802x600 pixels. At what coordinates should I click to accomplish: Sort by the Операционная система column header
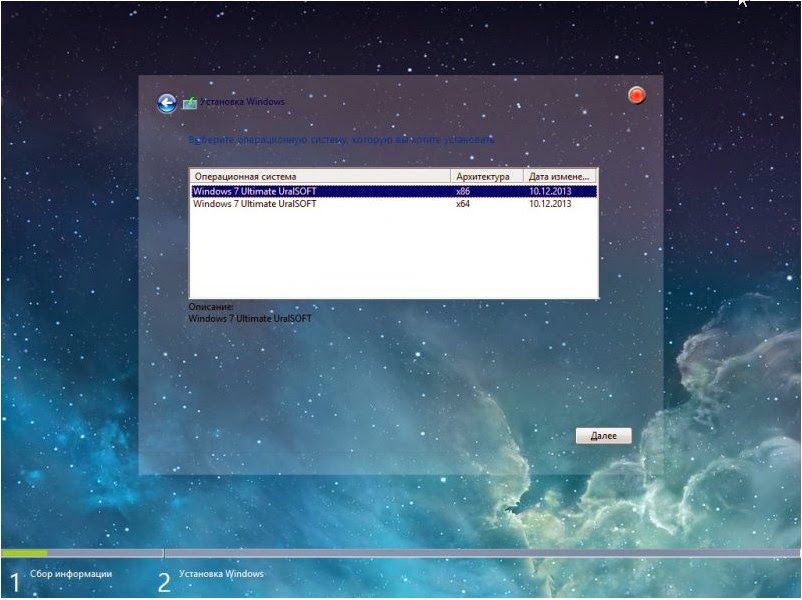tap(320, 176)
